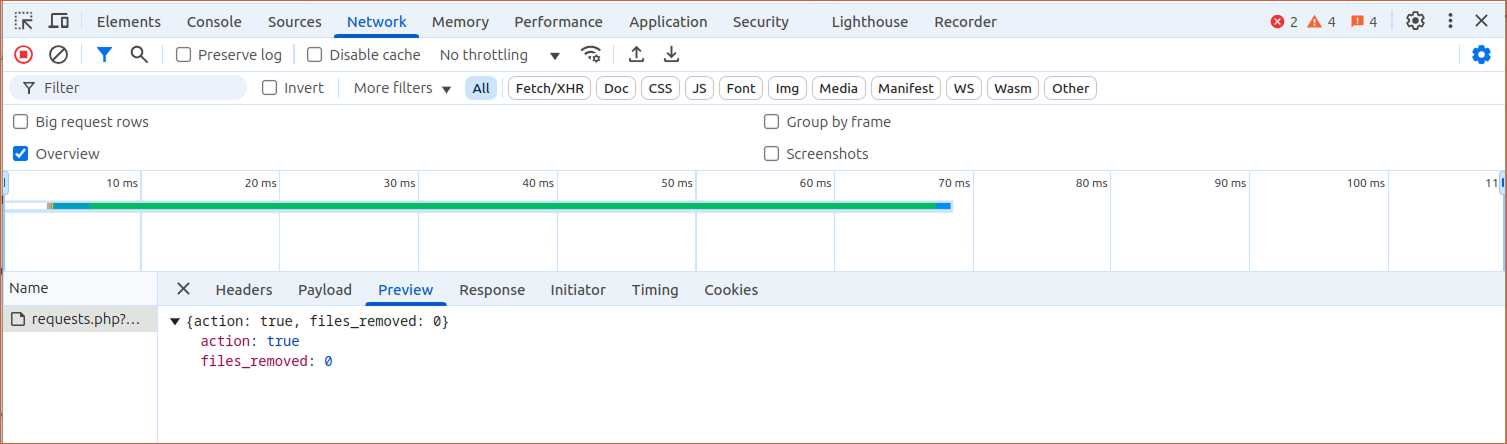Collapse the JSON response object tree
This screenshot has width=1507, height=444.
(x=175, y=322)
